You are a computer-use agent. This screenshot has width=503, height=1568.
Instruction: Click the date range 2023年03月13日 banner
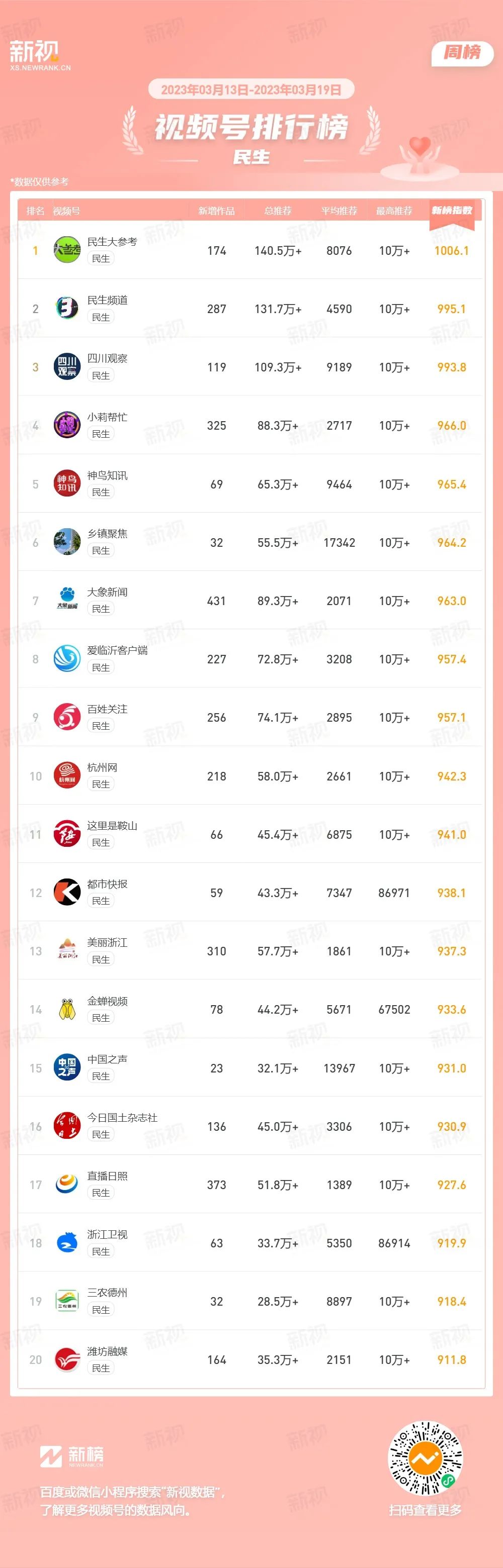tap(251, 90)
